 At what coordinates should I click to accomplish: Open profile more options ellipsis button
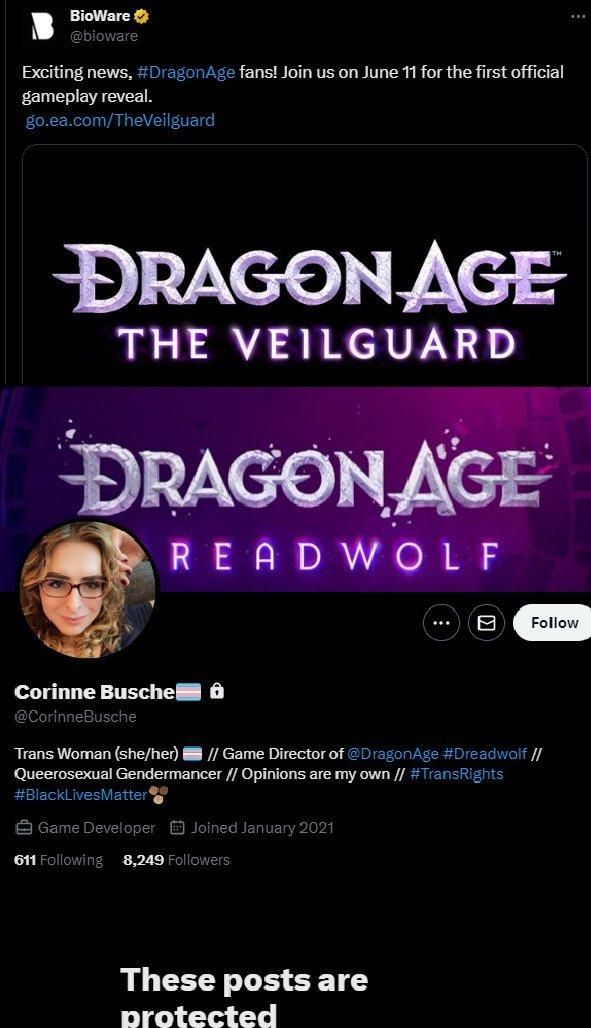pos(441,623)
